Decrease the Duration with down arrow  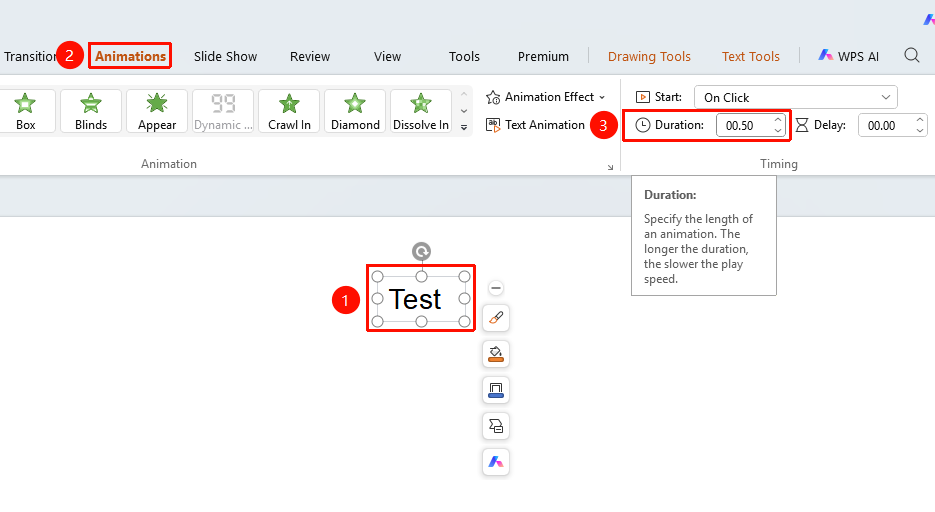tap(778, 131)
